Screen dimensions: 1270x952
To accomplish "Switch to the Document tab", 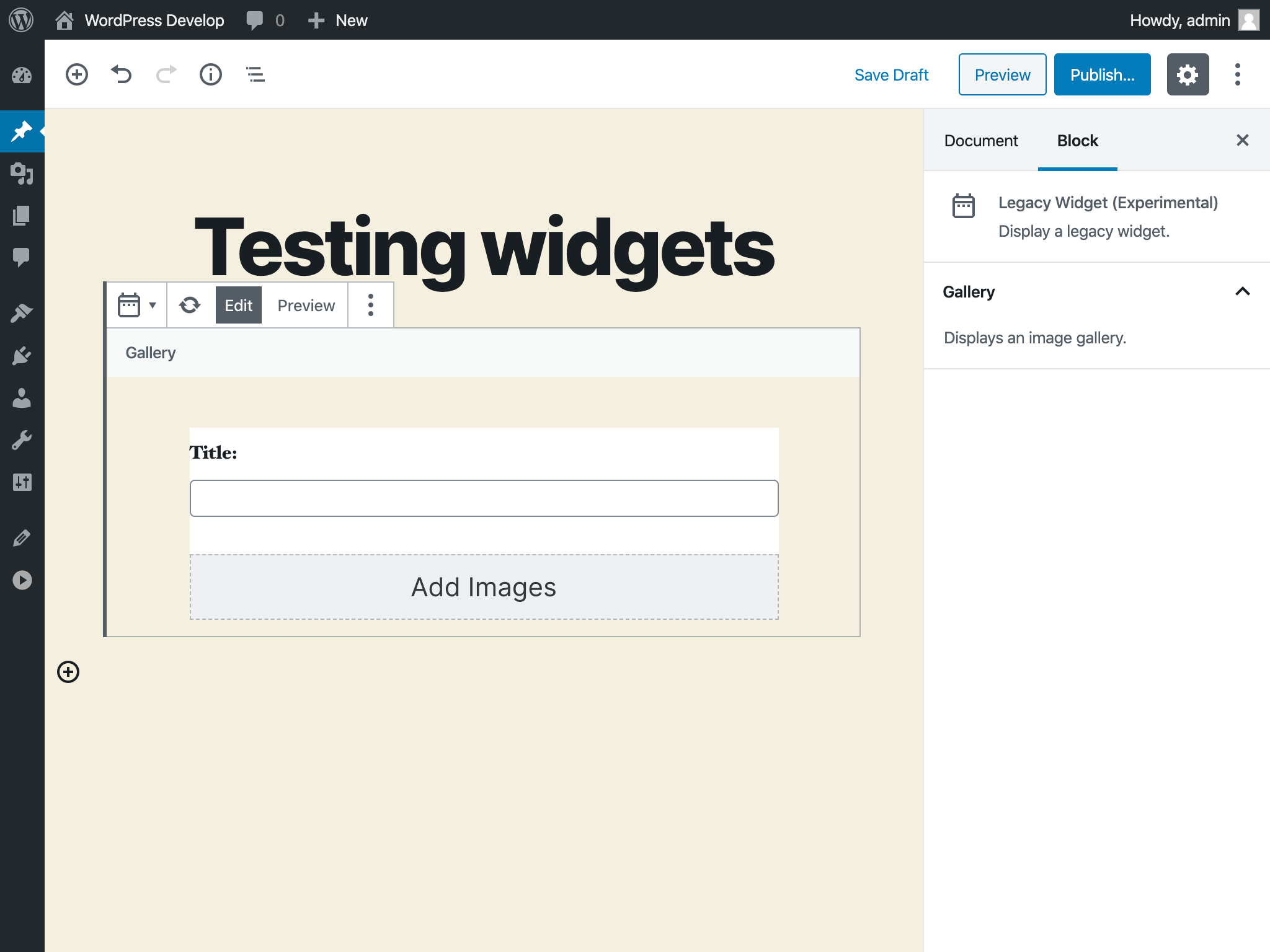I will [x=980, y=141].
